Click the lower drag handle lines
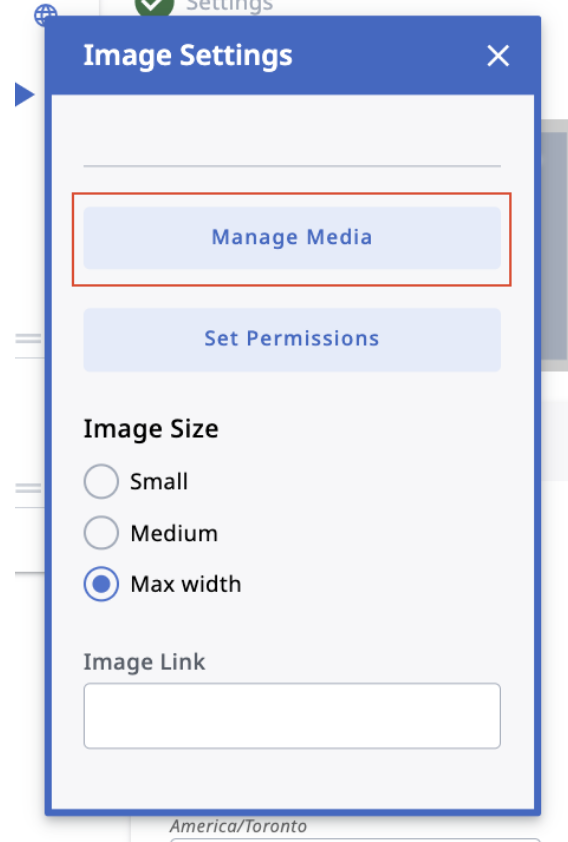 pos(28,488)
